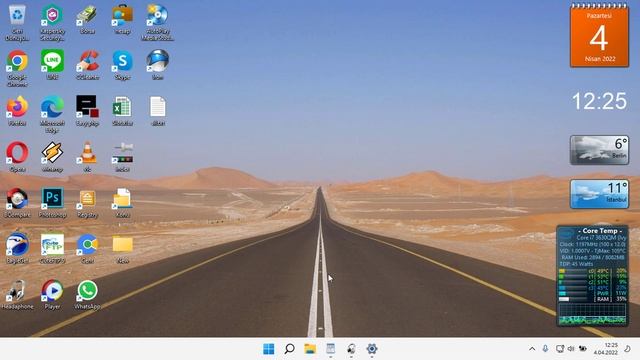
Task: Click the battery tray icon
Action: [583, 349]
